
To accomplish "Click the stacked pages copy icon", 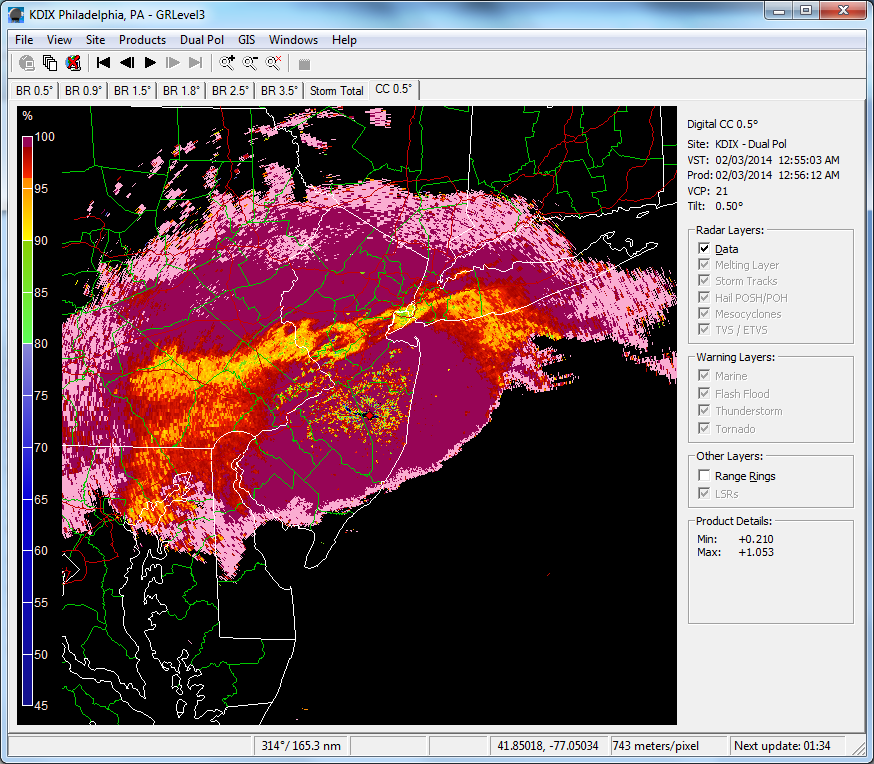I will (x=50, y=63).
